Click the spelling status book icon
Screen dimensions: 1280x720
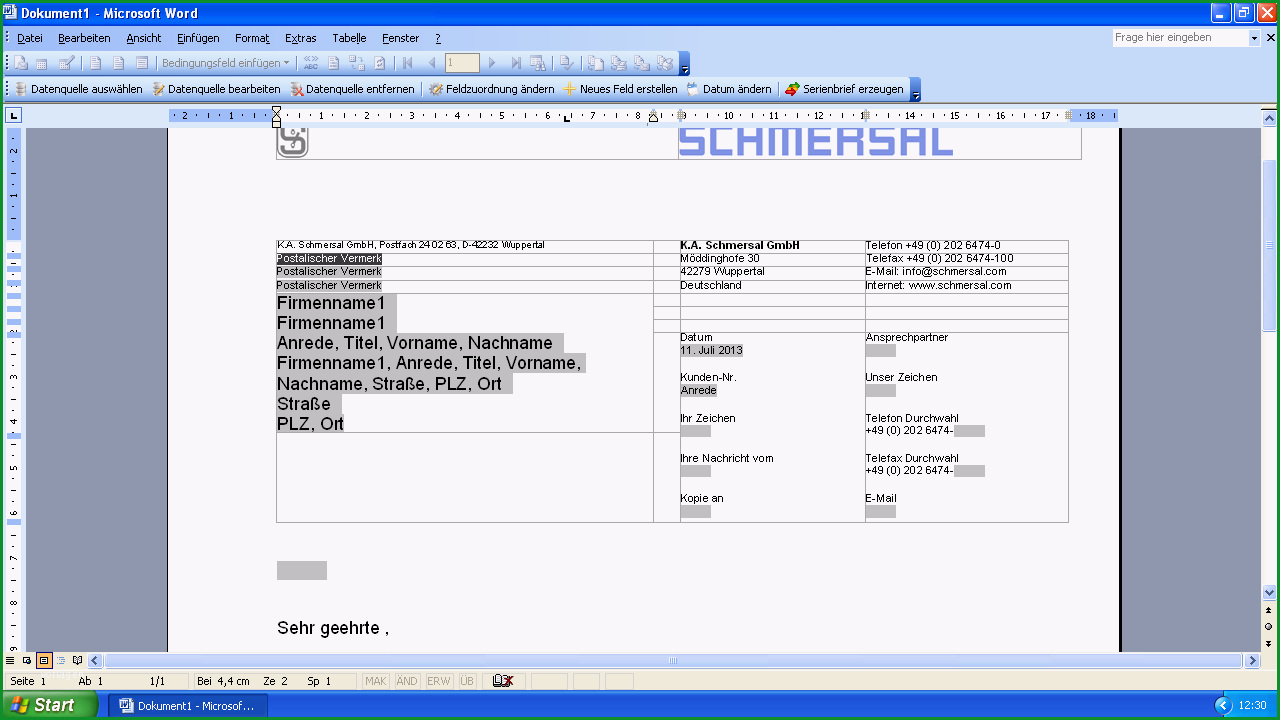click(x=503, y=681)
